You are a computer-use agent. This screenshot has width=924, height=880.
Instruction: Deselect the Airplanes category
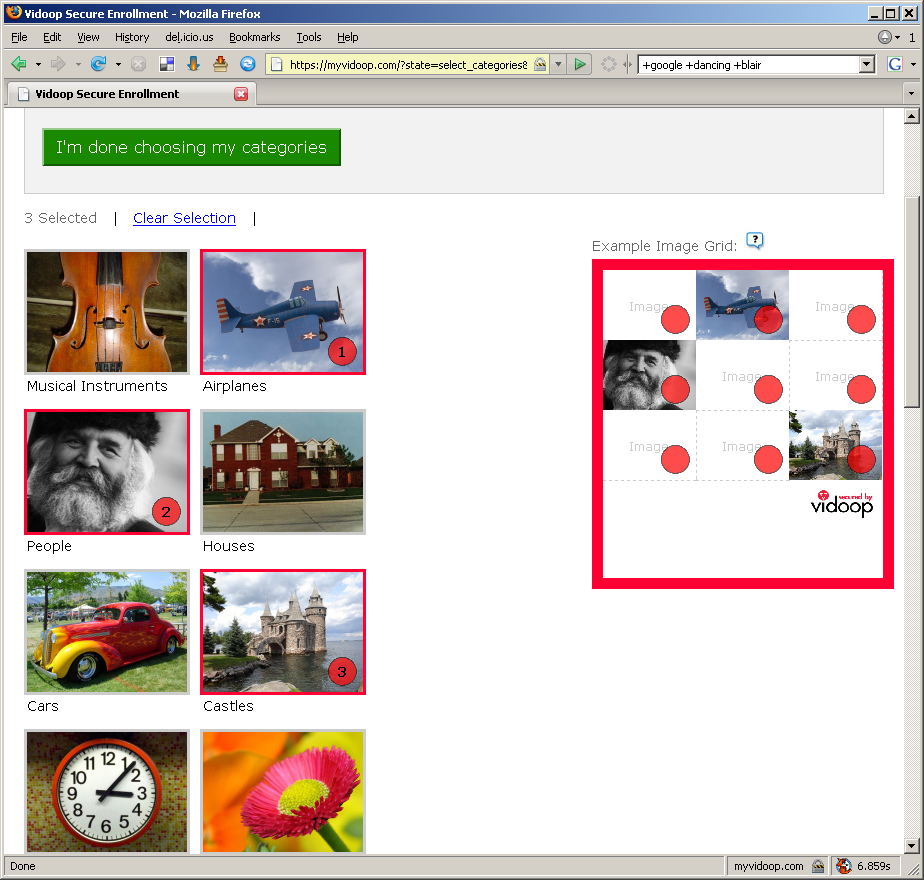[x=283, y=312]
